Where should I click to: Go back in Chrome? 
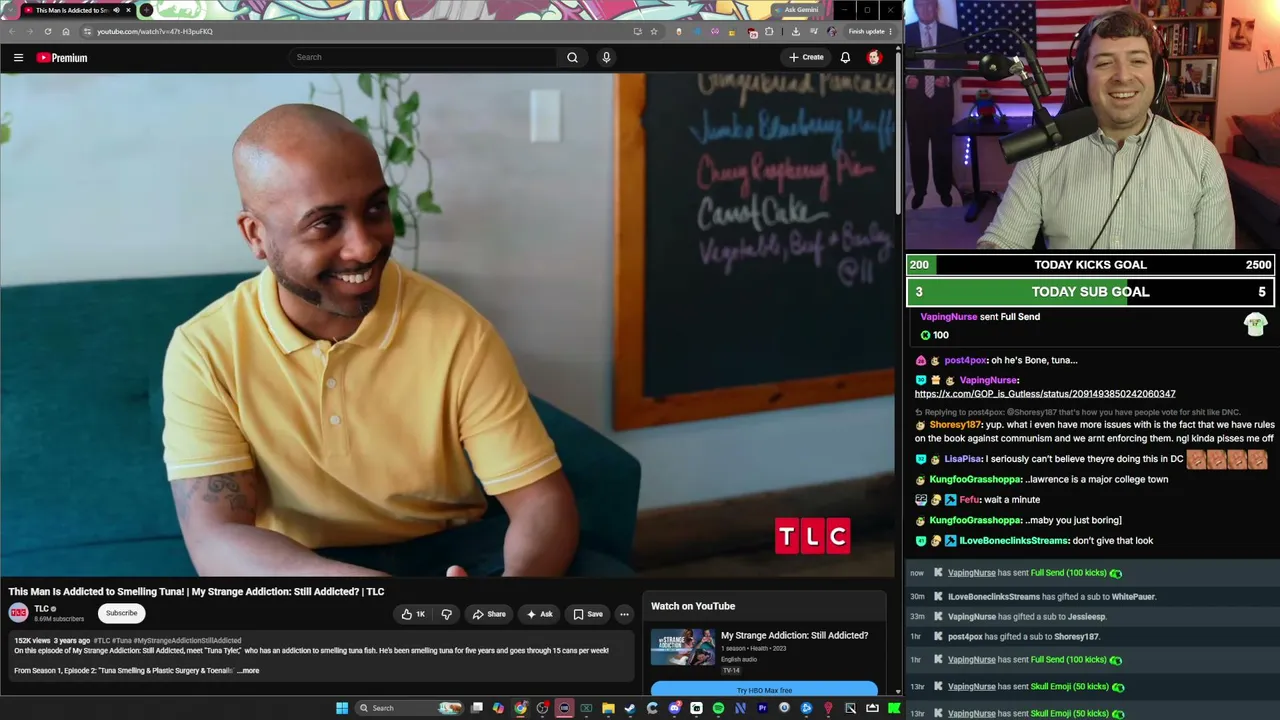click(12, 31)
